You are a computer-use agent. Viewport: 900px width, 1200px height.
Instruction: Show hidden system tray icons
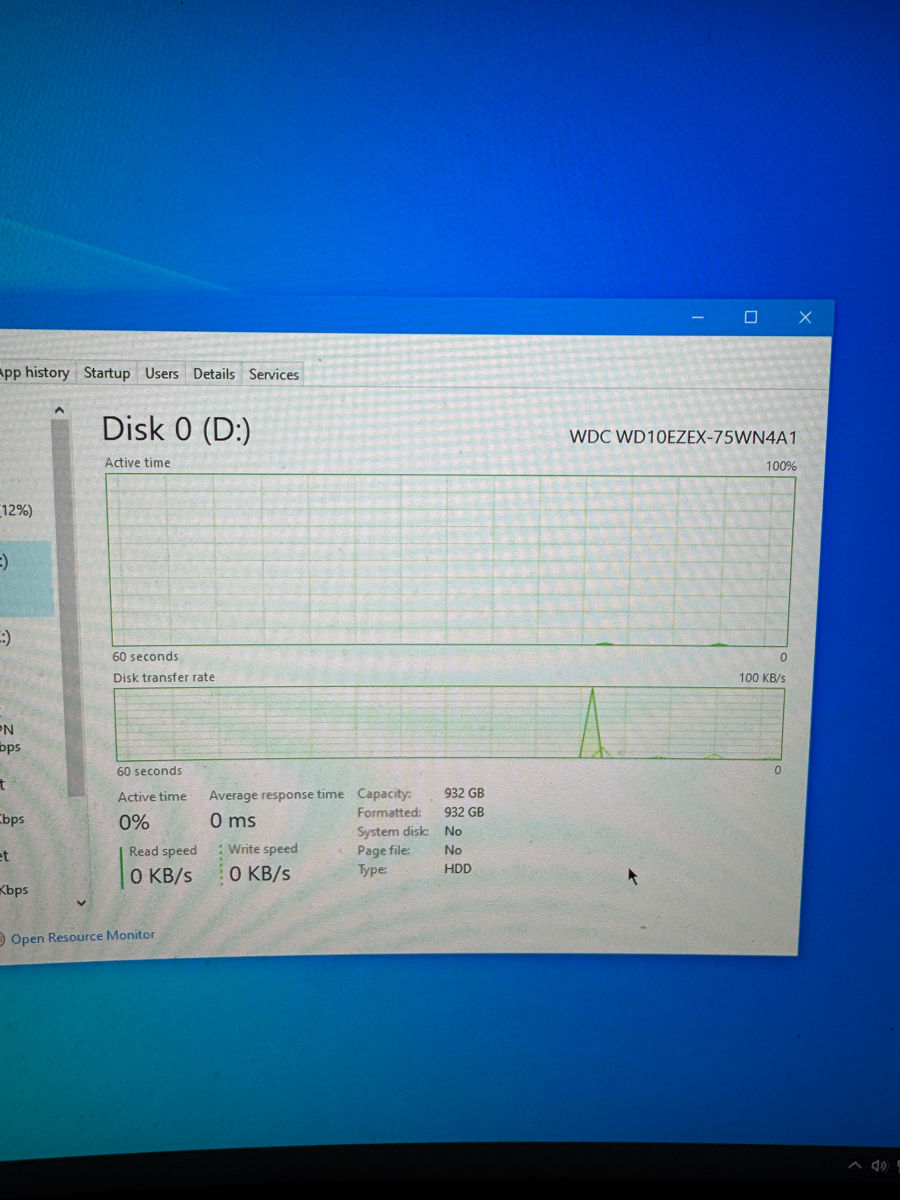point(854,1165)
